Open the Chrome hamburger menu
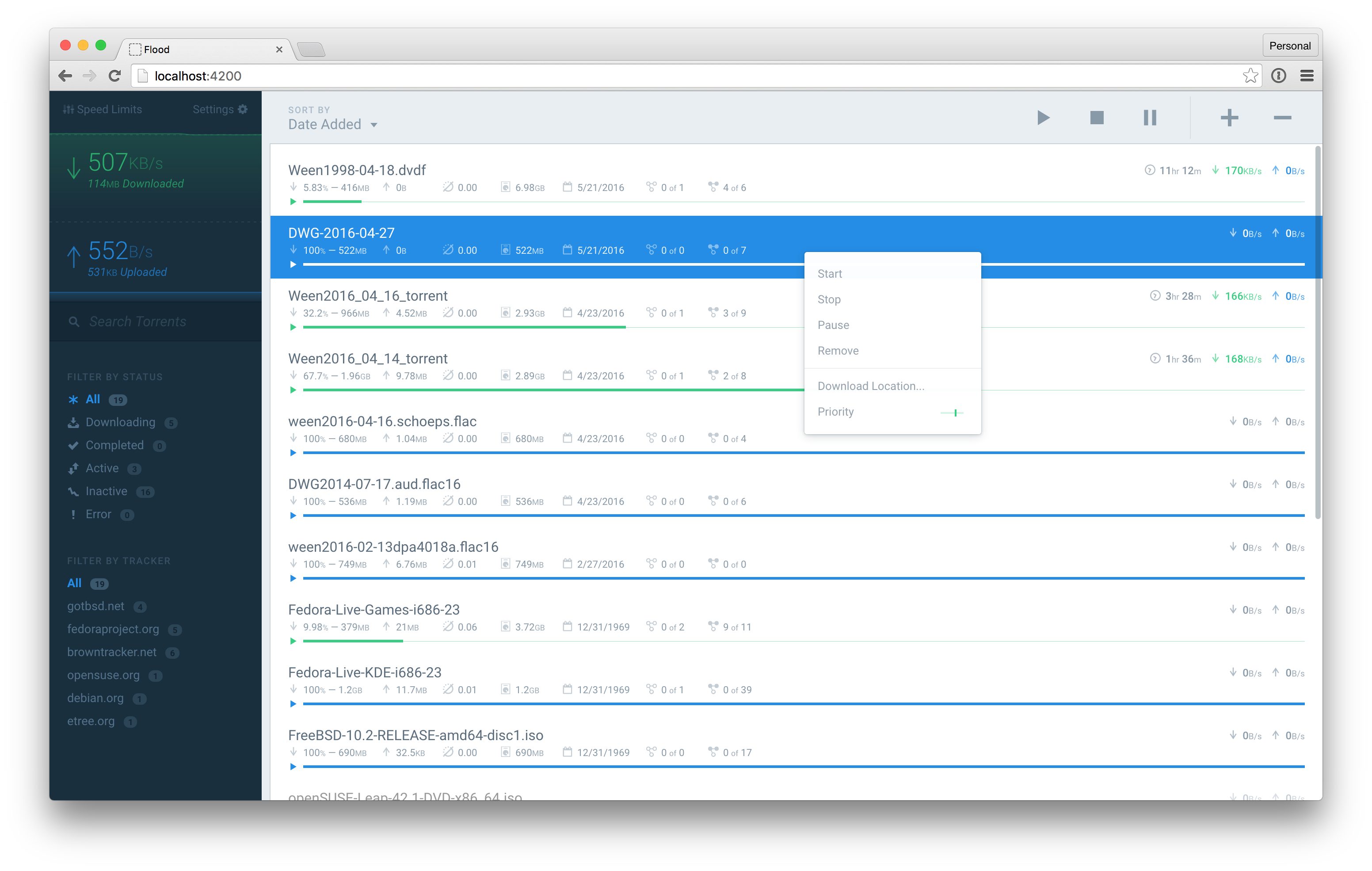 (x=1307, y=76)
